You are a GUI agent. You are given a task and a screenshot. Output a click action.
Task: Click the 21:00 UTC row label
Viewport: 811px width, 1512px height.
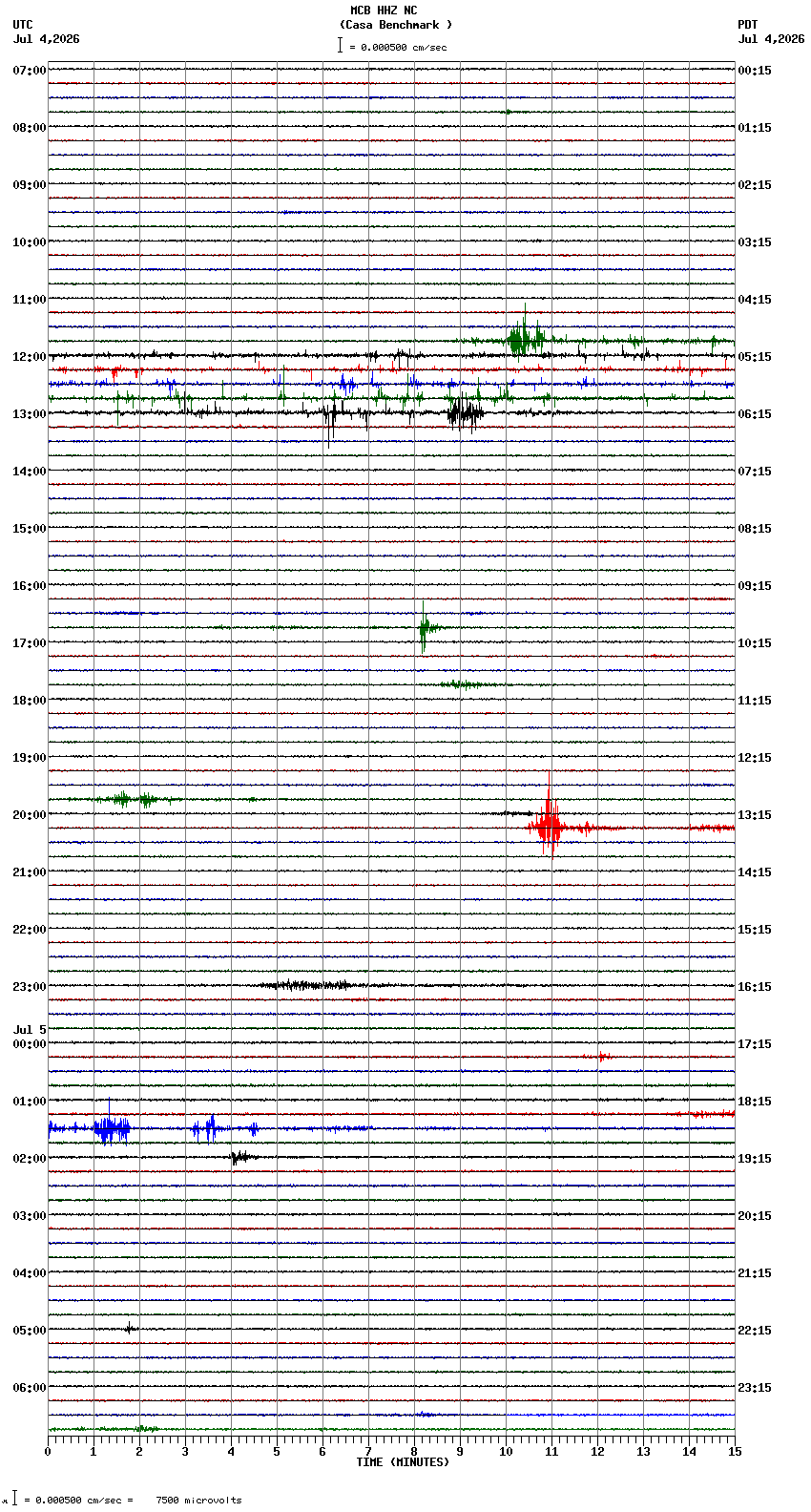click(30, 872)
